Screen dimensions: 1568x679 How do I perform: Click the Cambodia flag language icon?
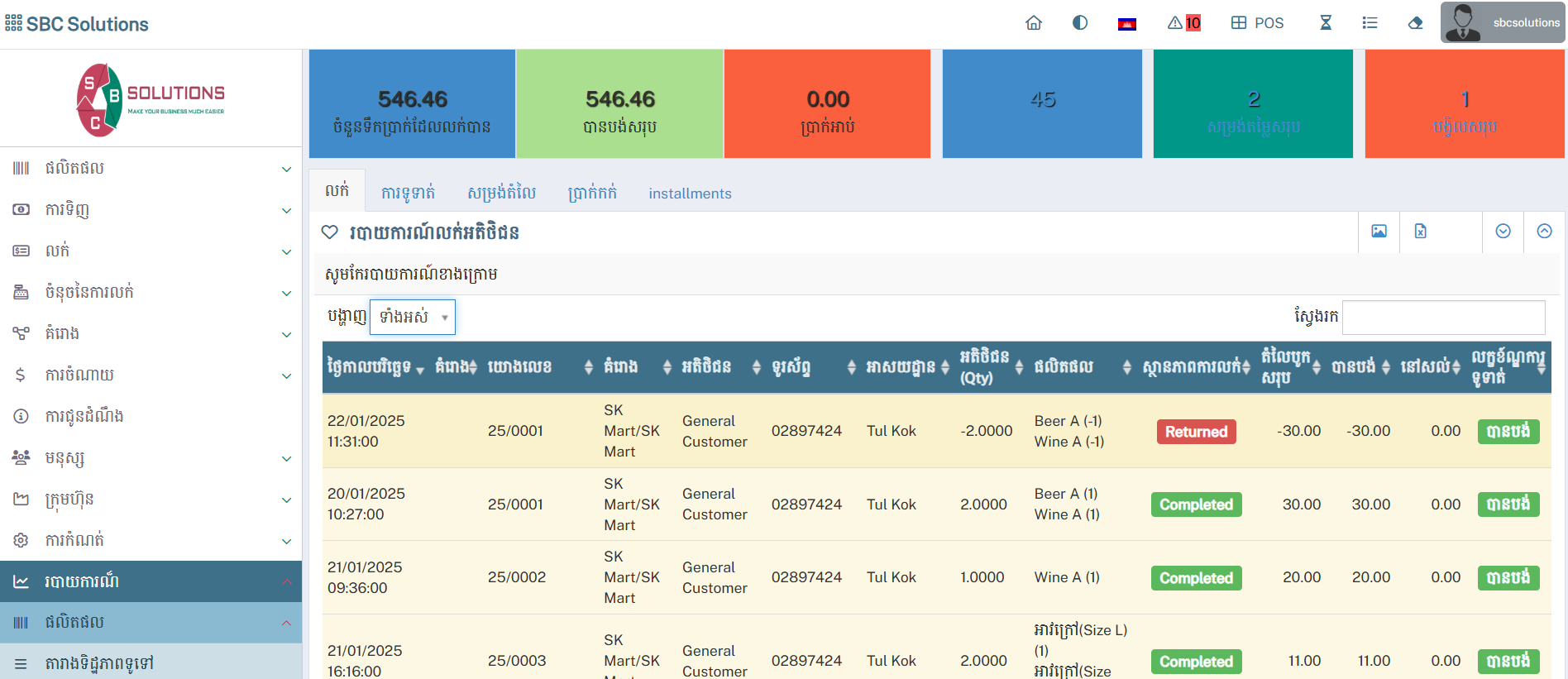pyautogui.click(x=1126, y=24)
